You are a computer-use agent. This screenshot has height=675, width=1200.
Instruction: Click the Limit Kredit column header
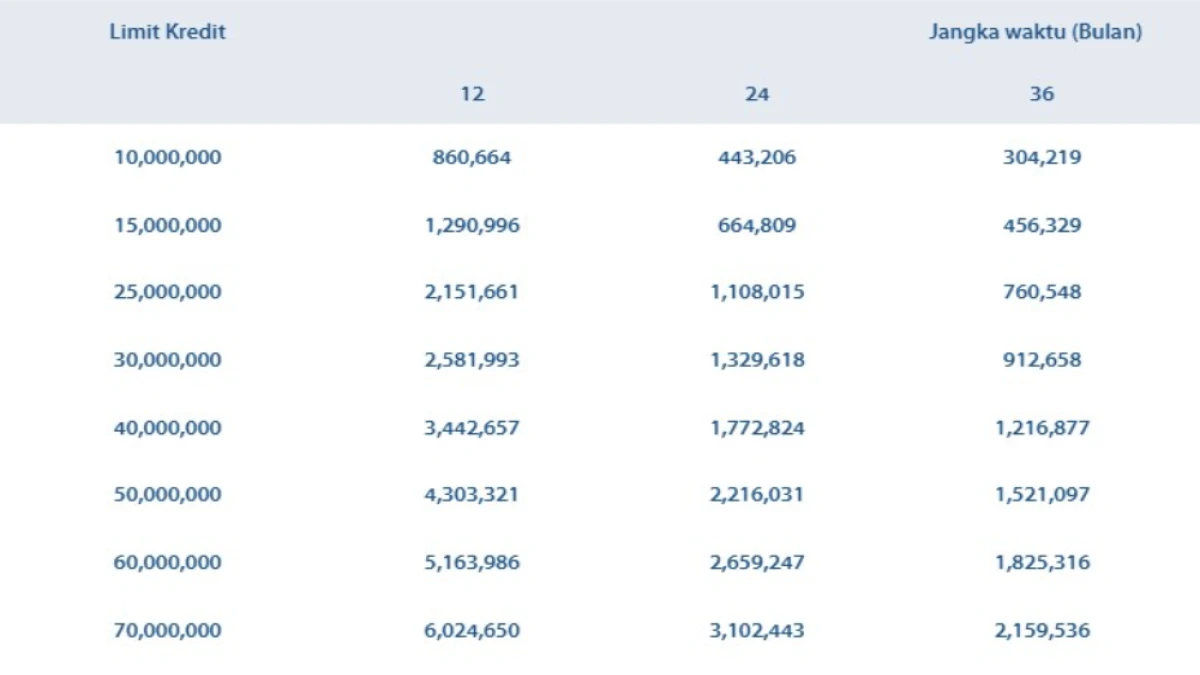tap(168, 31)
